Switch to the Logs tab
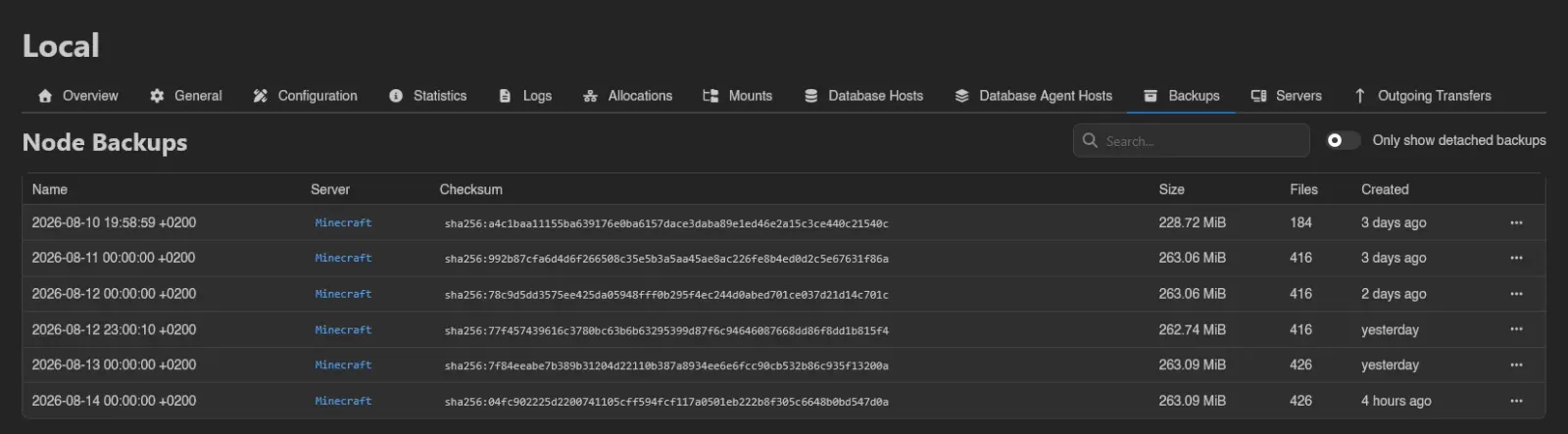The image size is (1568, 434). click(x=525, y=96)
